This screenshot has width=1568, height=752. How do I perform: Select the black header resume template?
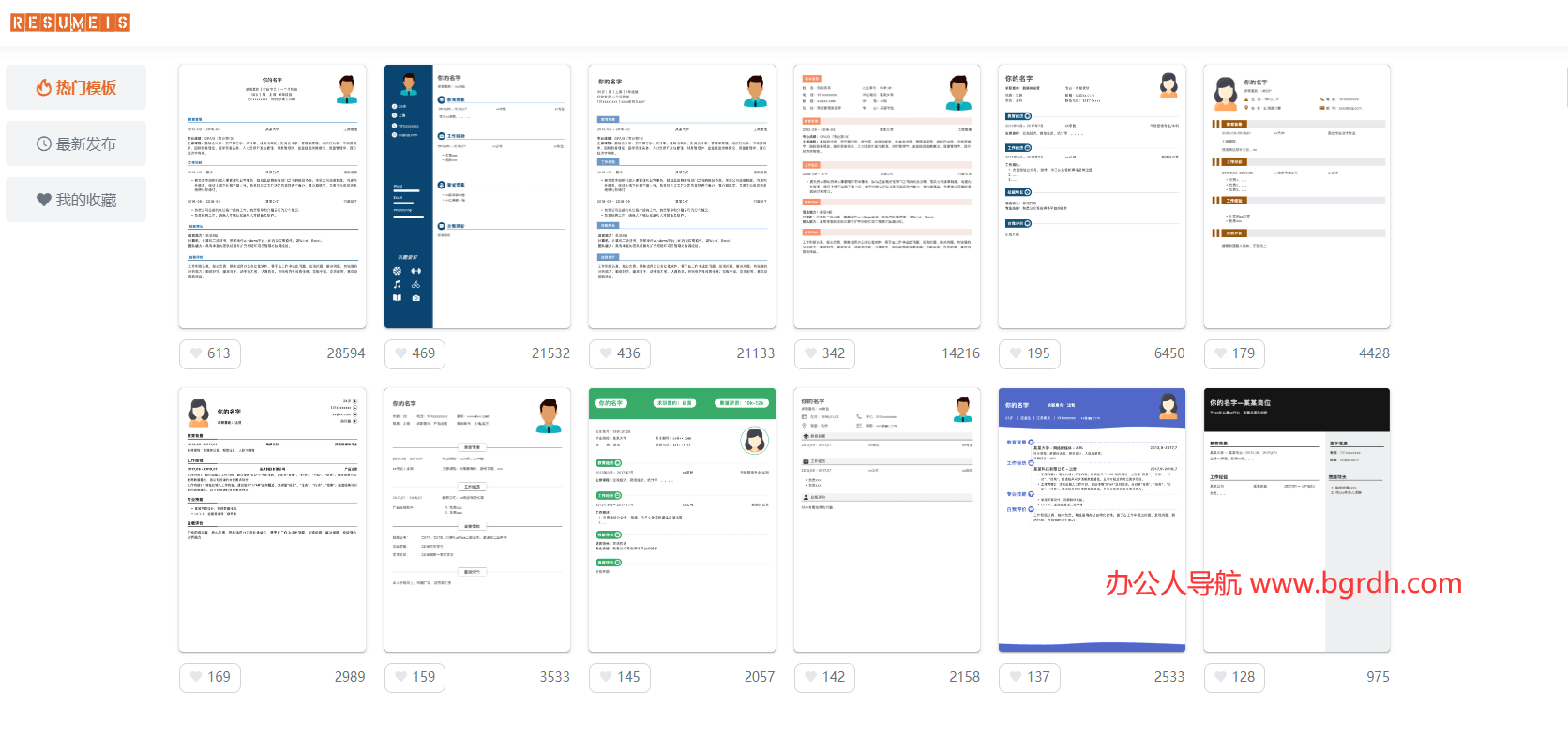(x=1296, y=519)
